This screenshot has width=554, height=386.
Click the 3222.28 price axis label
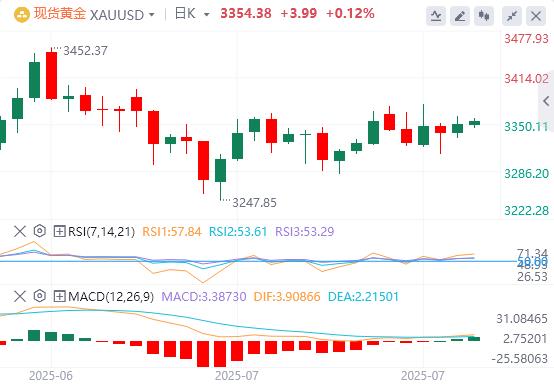[526, 211]
